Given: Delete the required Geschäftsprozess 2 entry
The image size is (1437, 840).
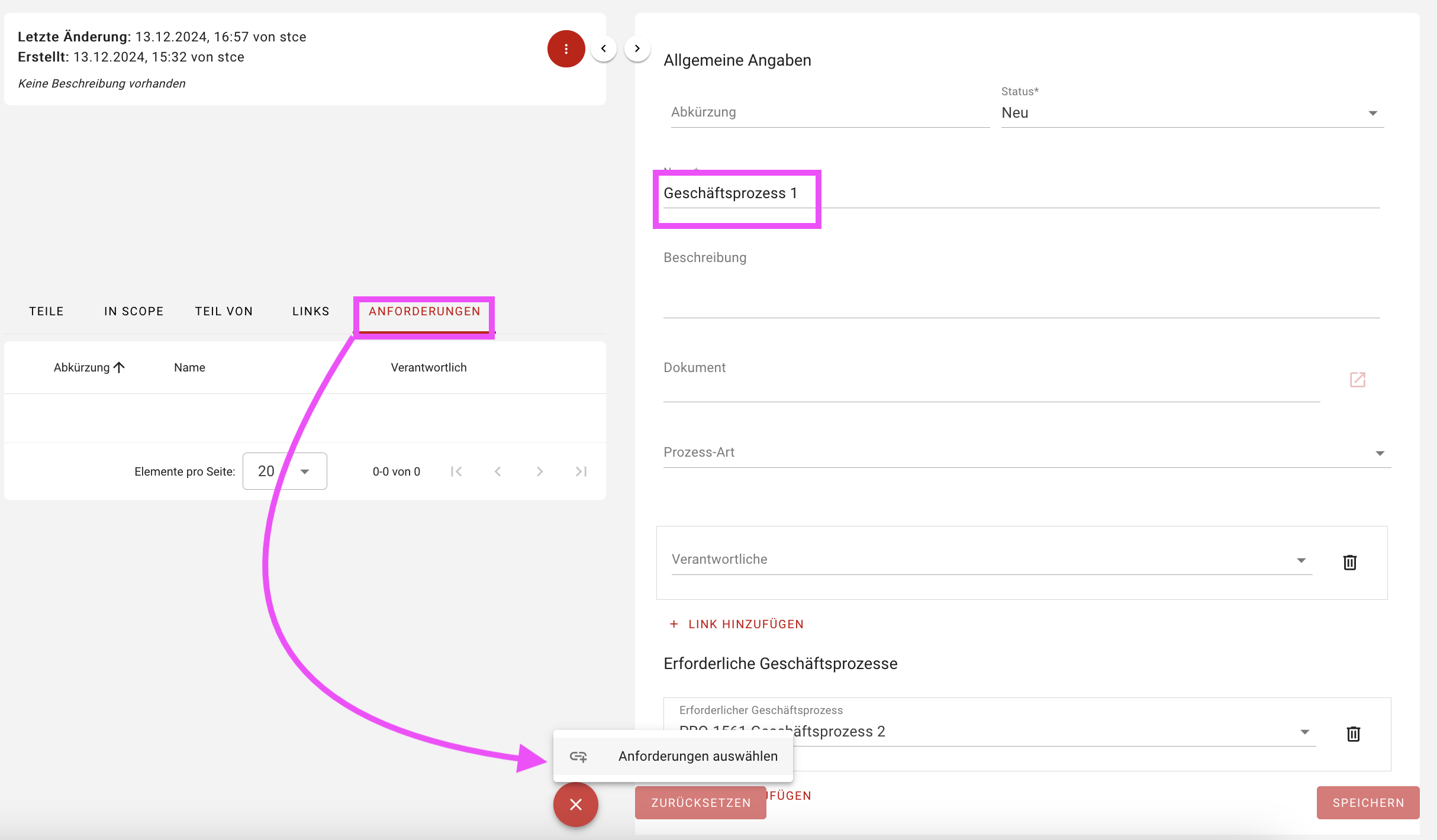Looking at the screenshot, I should pos(1353,734).
